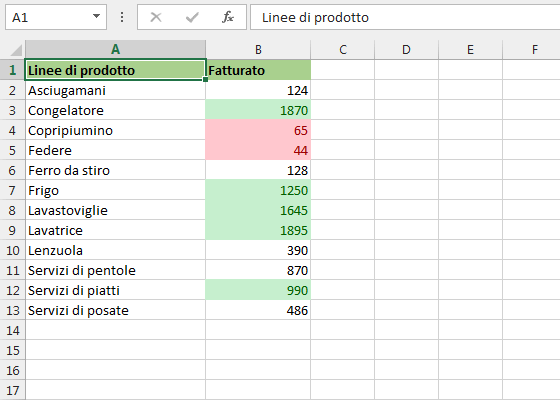Click the three-dot handle beside Name Box
560x400 pixels.
click(122, 17)
